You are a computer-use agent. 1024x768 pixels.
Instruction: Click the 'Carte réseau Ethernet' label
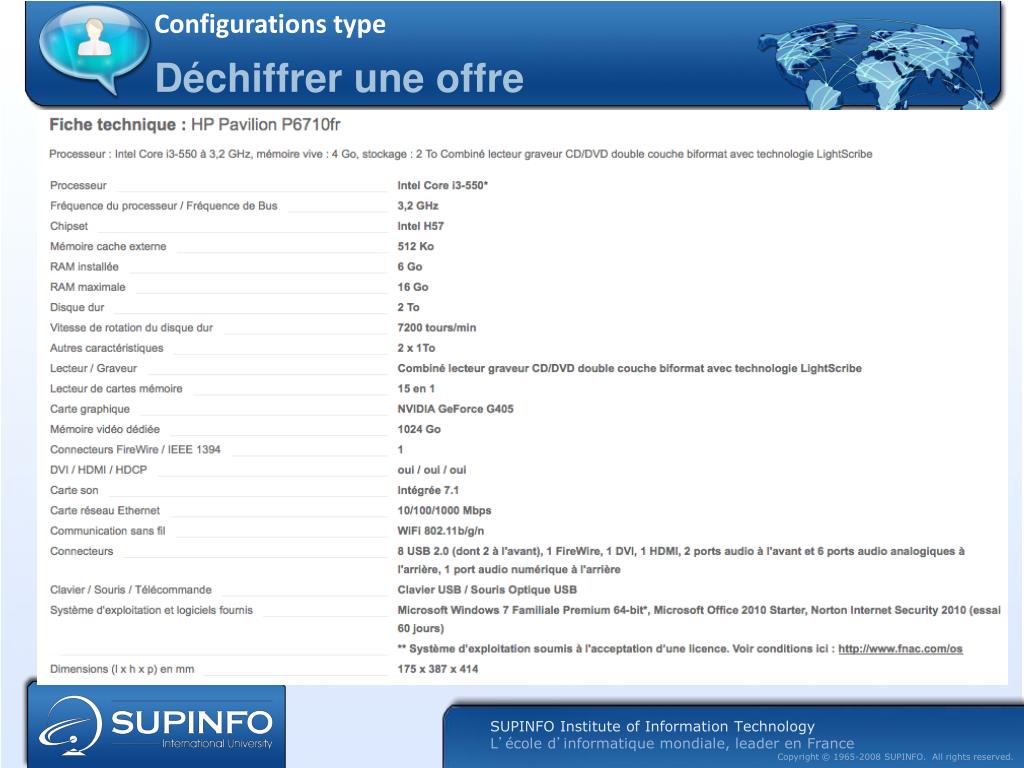click(104, 510)
